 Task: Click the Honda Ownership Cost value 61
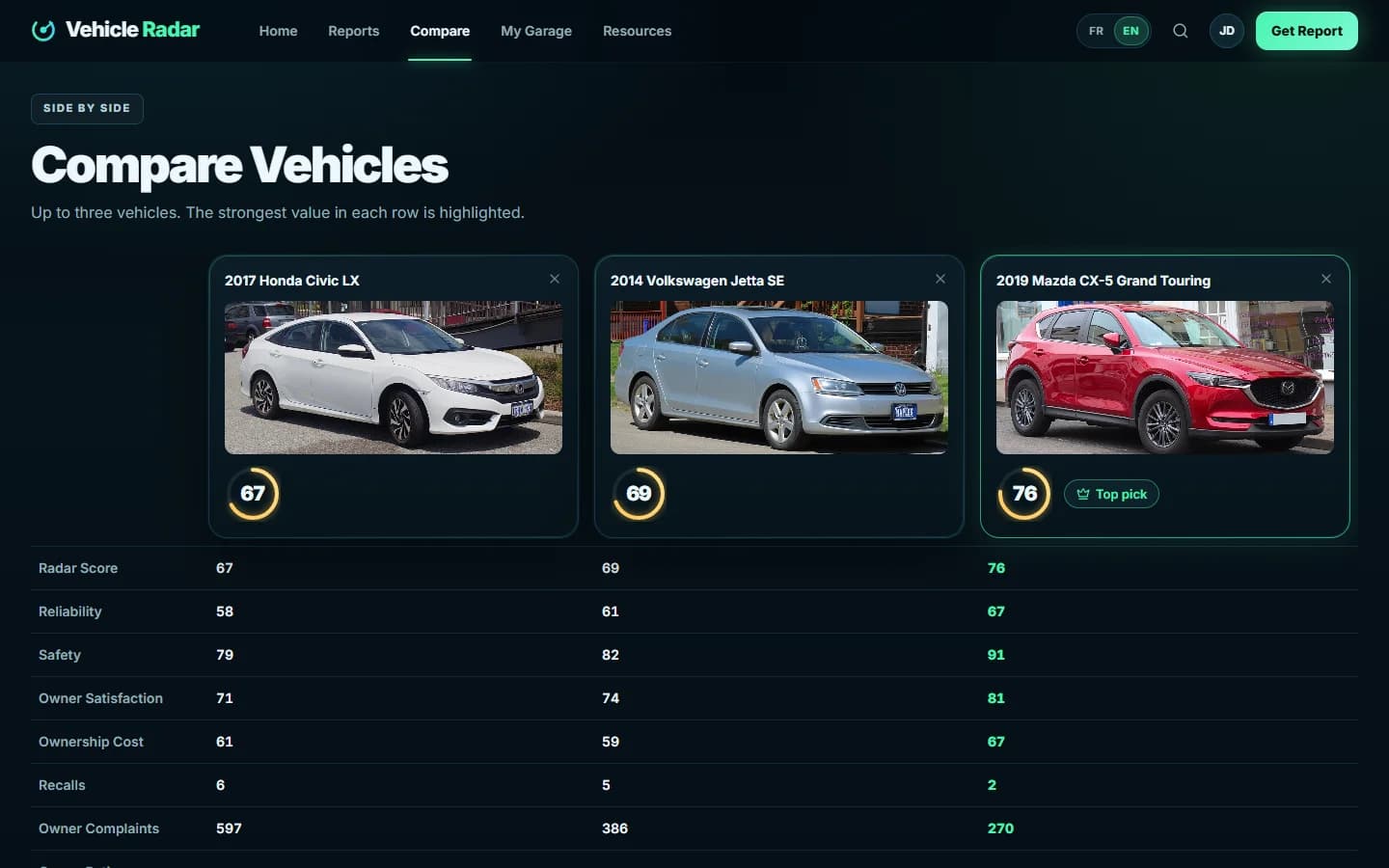click(225, 742)
